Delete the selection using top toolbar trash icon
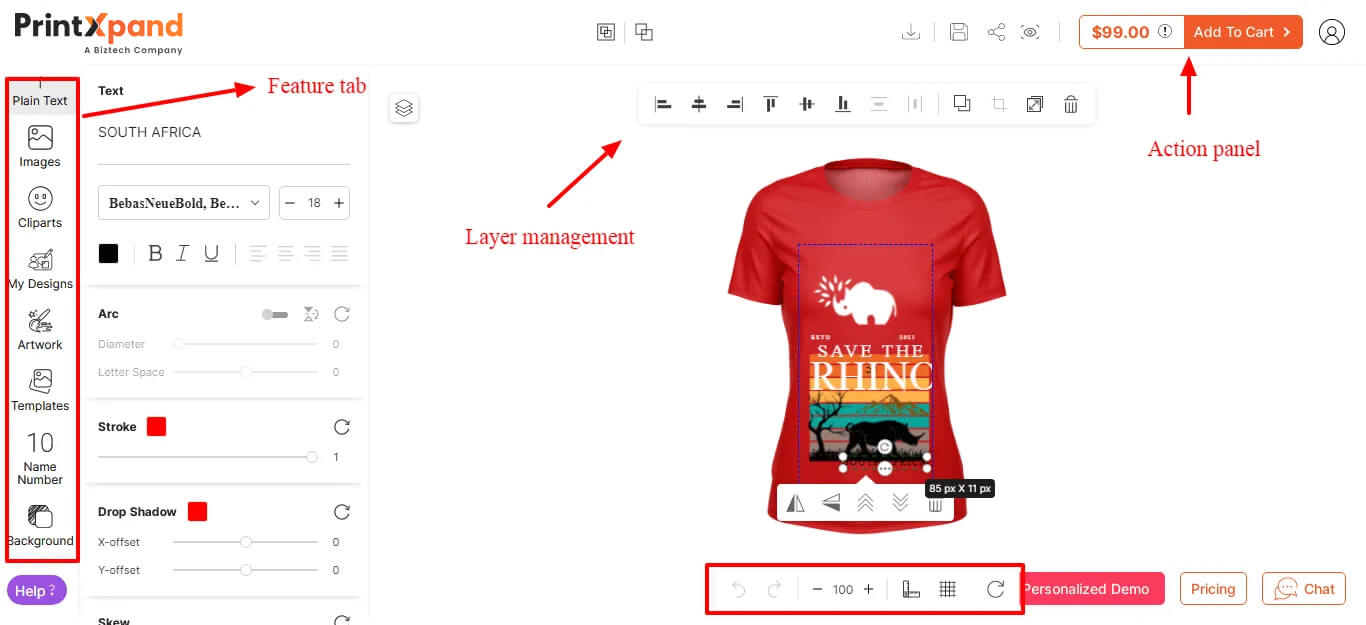 pos(1070,104)
